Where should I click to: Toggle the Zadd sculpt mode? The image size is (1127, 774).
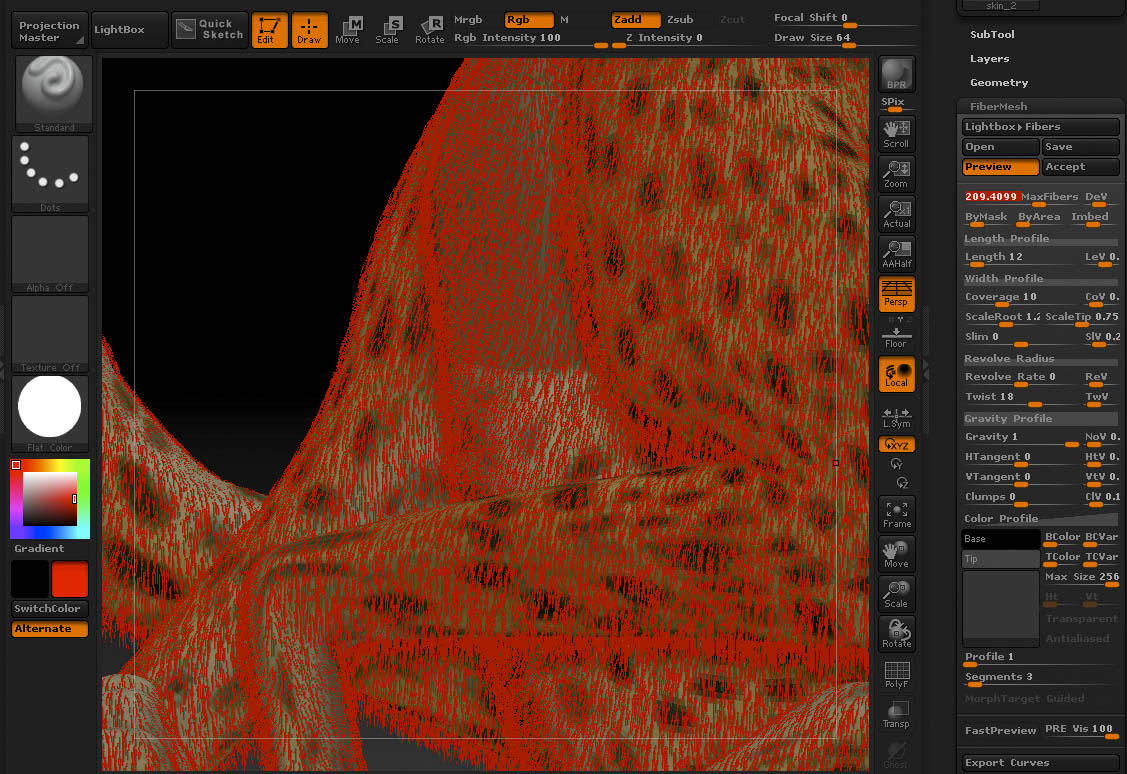pyautogui.click(x=636, y=20)
